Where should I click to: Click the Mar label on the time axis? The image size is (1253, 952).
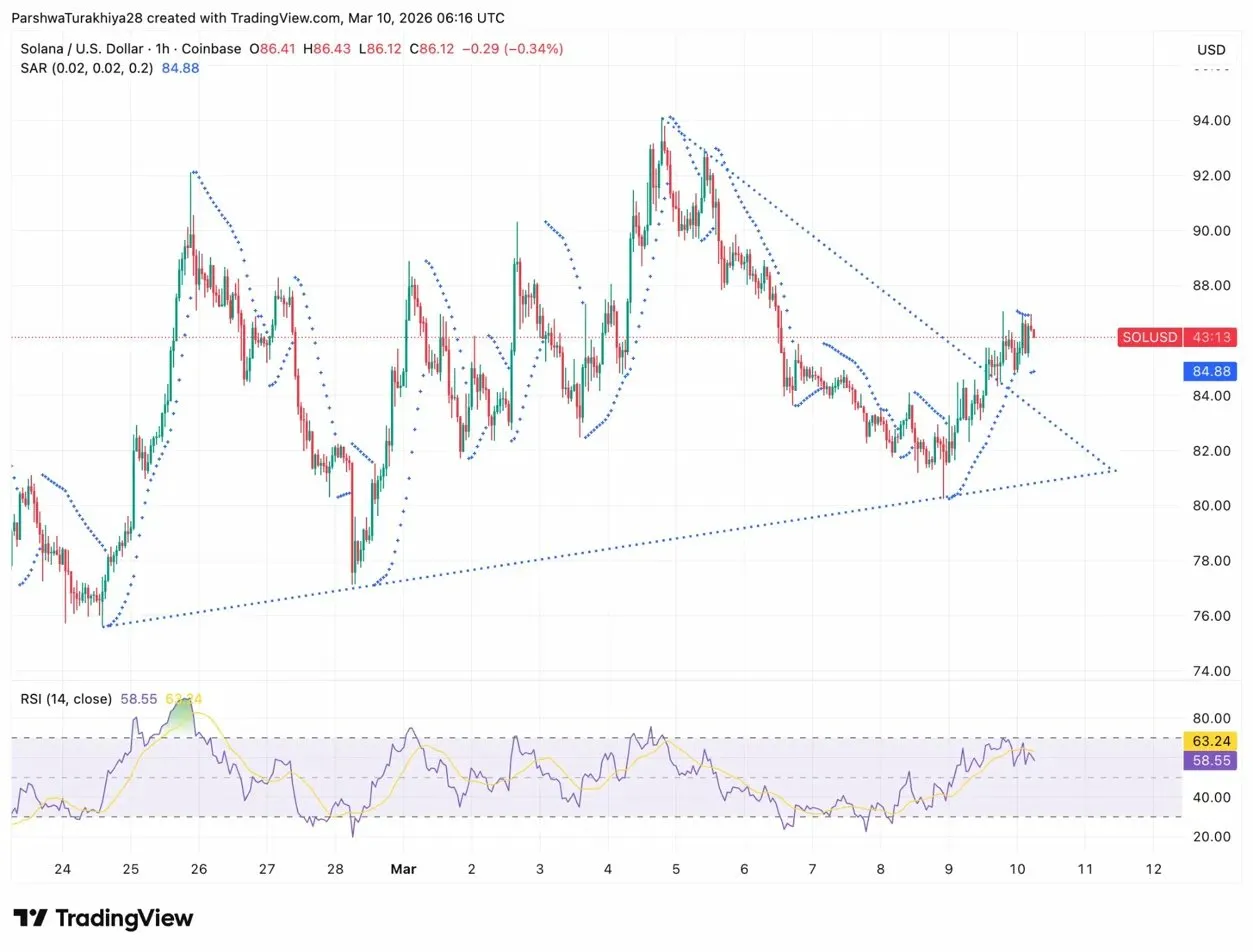pyautogui.click(x=404, y=869)
